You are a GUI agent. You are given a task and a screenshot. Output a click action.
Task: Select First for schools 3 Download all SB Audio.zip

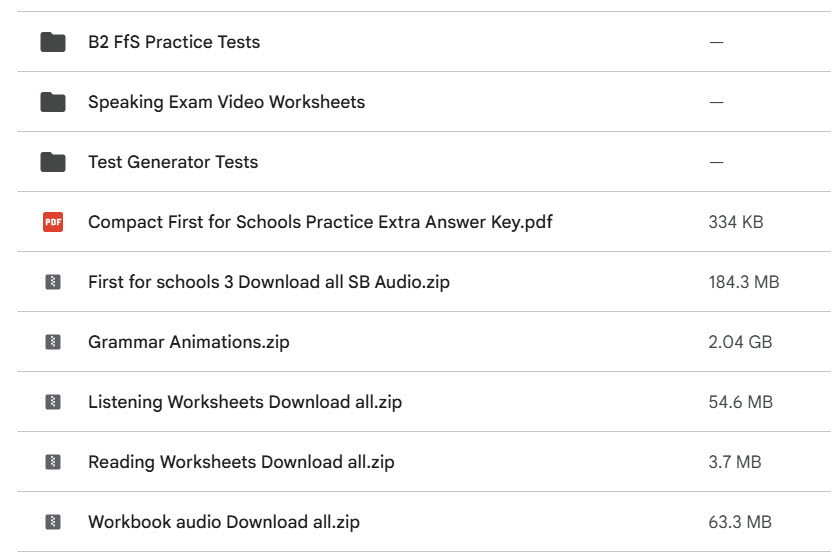pyautogui.click(x=269, y=282)
